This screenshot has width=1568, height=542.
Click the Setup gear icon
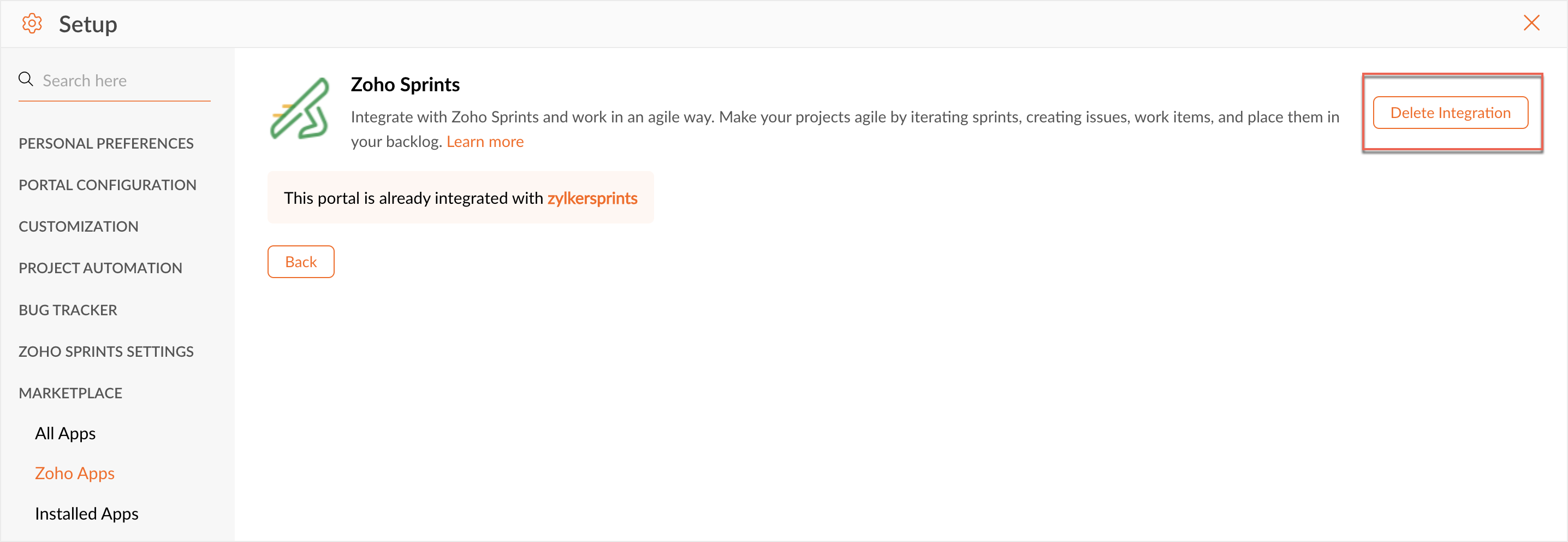click(32, 23)
